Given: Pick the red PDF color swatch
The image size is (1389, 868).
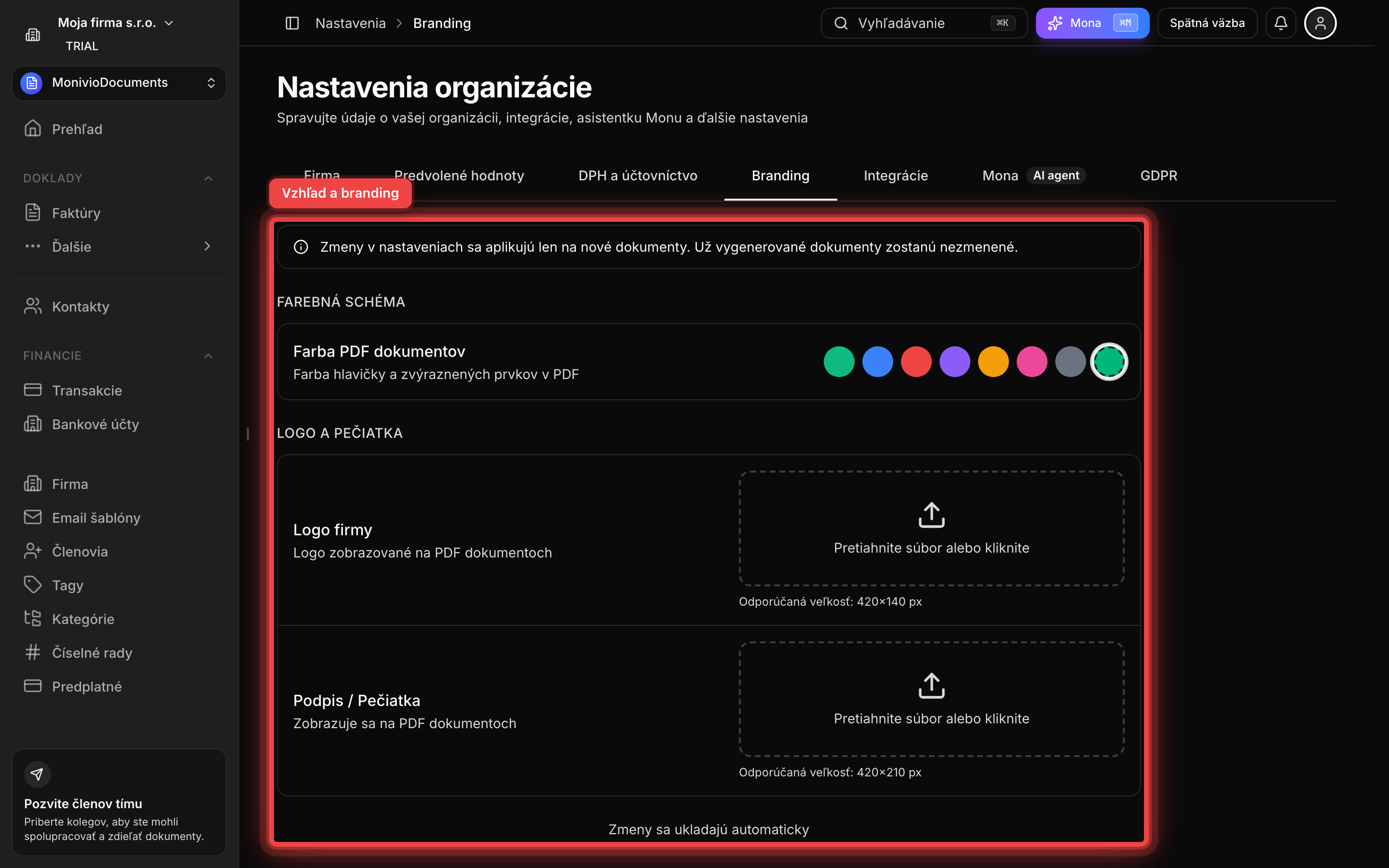Looking at the screenshot, I should tap(916, 362).
